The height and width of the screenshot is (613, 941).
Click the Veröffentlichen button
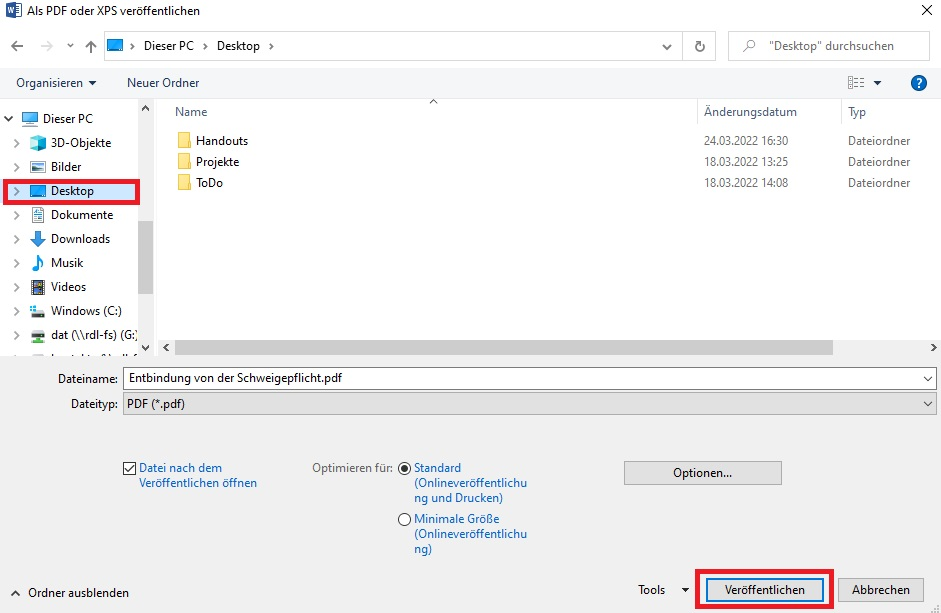click(x=765, y=590)
